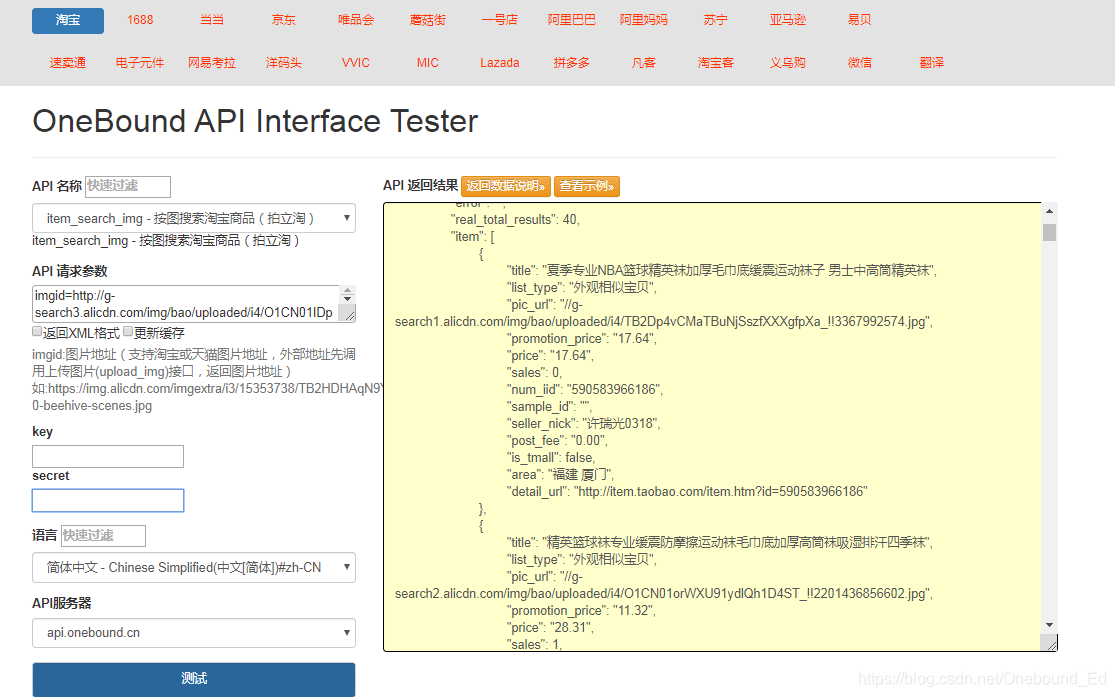Click the promotion_price 11.32 value
The width and height of the screenshot is (1115, 697).
[x=634, y=611]
